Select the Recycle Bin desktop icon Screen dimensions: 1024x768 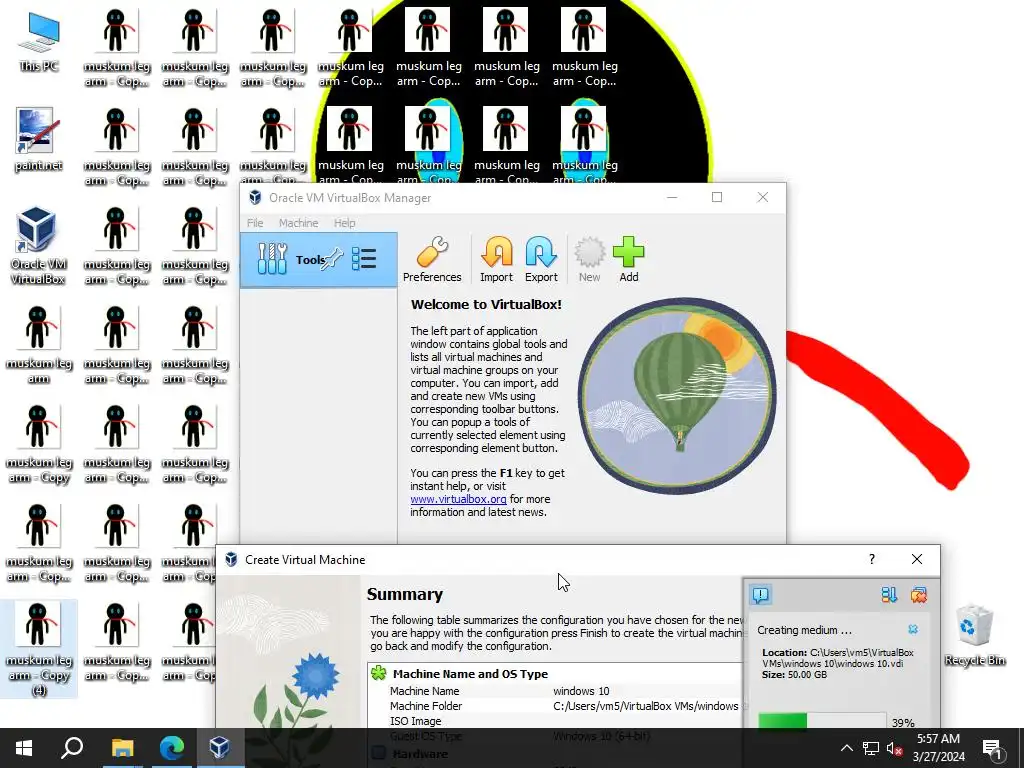point(974,635)
